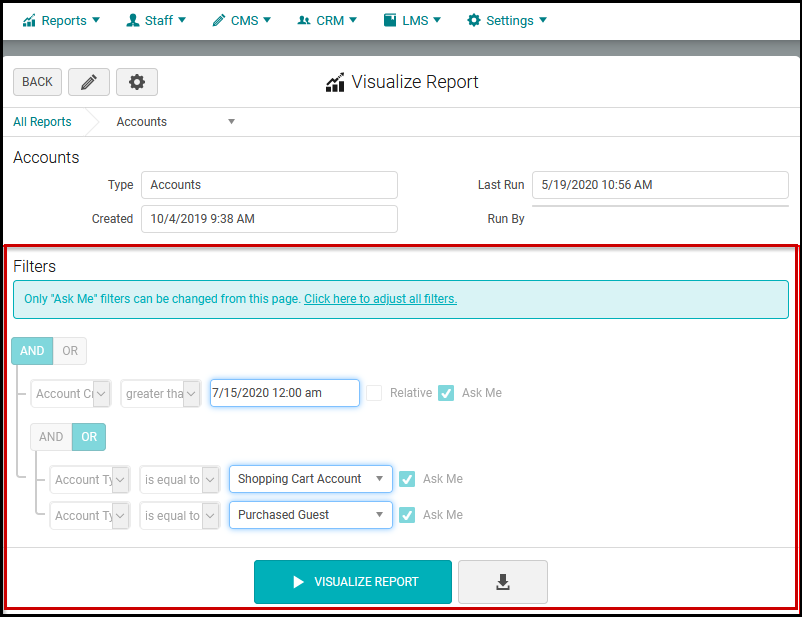Viewport: 802px width, 617px height.
Task: Click the pencil edit report icon
Action: [89, 82]
